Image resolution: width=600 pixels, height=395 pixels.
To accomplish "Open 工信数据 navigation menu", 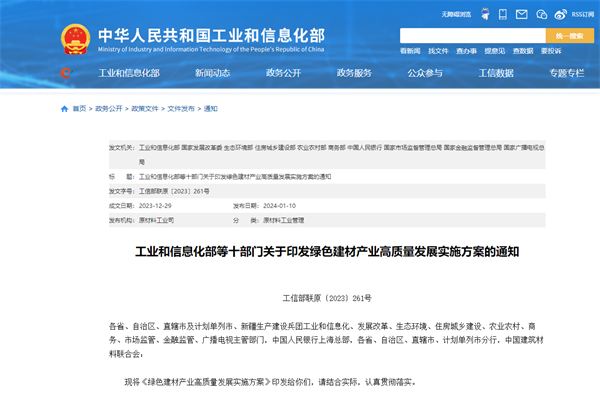I will click(496, 73).
